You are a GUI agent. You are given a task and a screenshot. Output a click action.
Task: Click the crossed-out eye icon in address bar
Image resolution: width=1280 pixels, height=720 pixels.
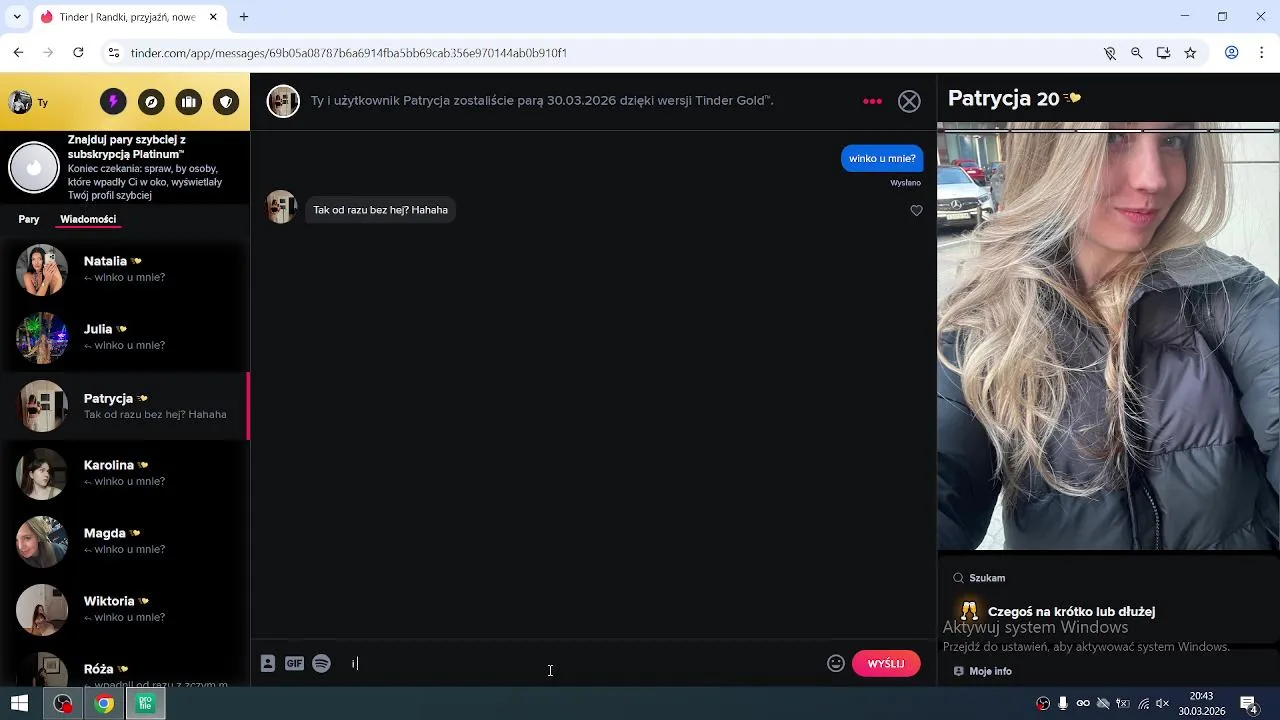click(x=1110, y=53)
